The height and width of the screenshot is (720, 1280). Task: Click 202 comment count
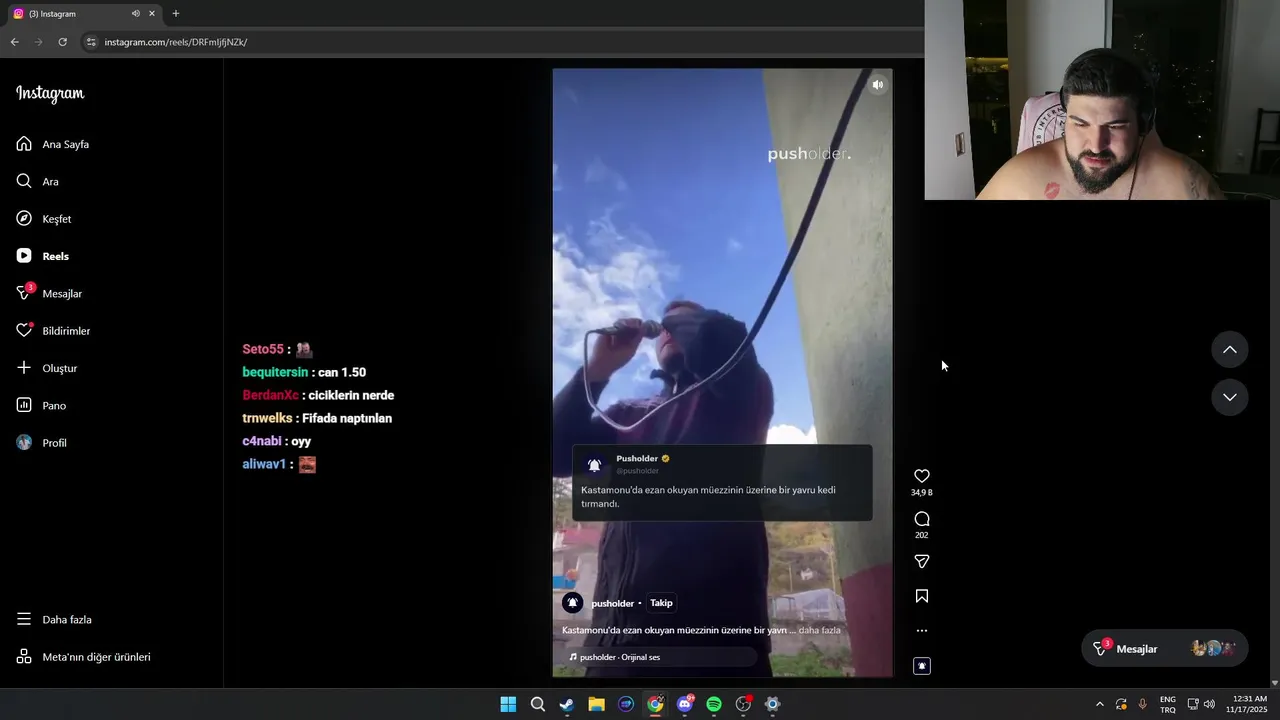pyautogui.click(x=922, y=535)
